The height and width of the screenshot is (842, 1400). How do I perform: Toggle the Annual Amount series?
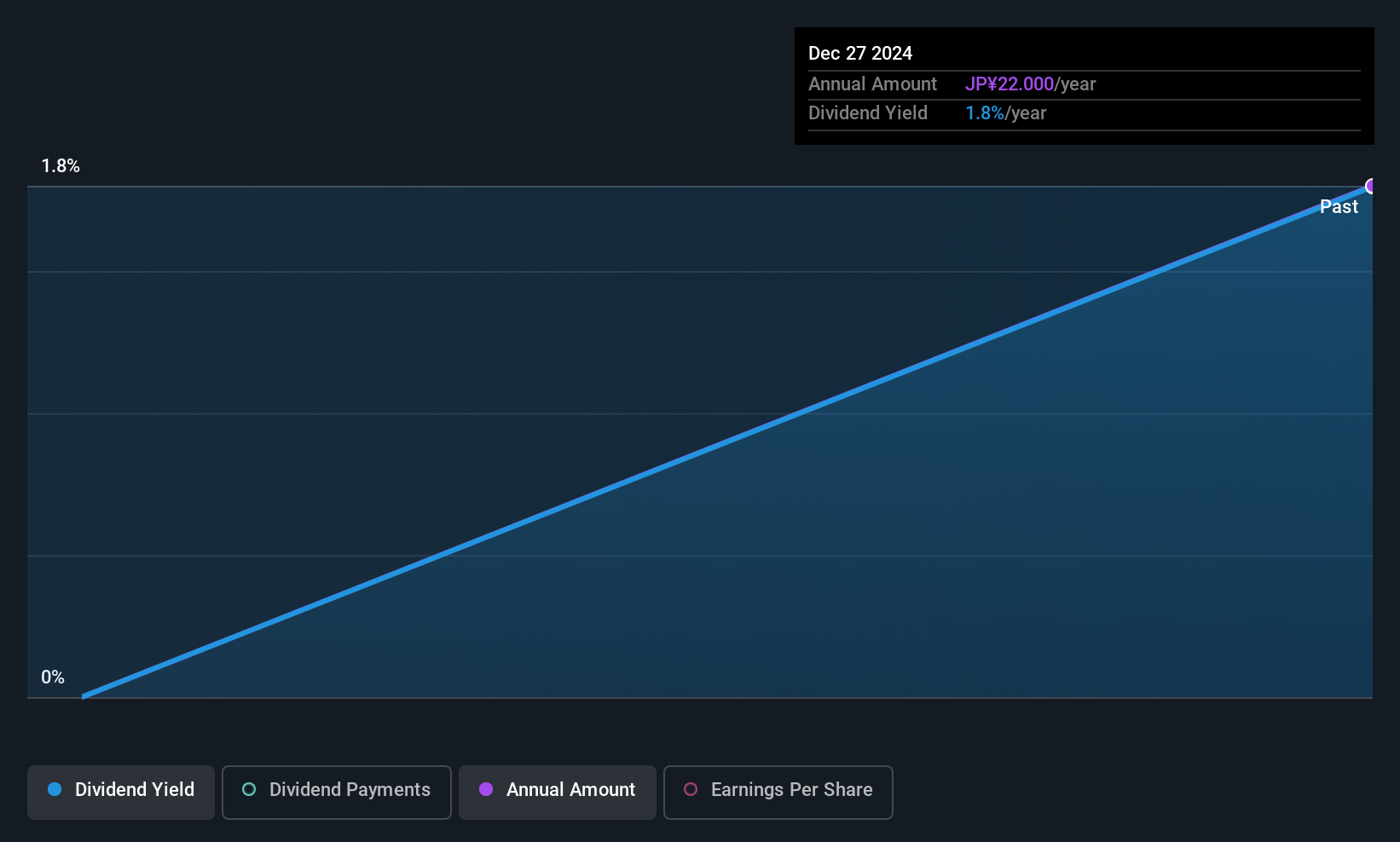point(558,792)
